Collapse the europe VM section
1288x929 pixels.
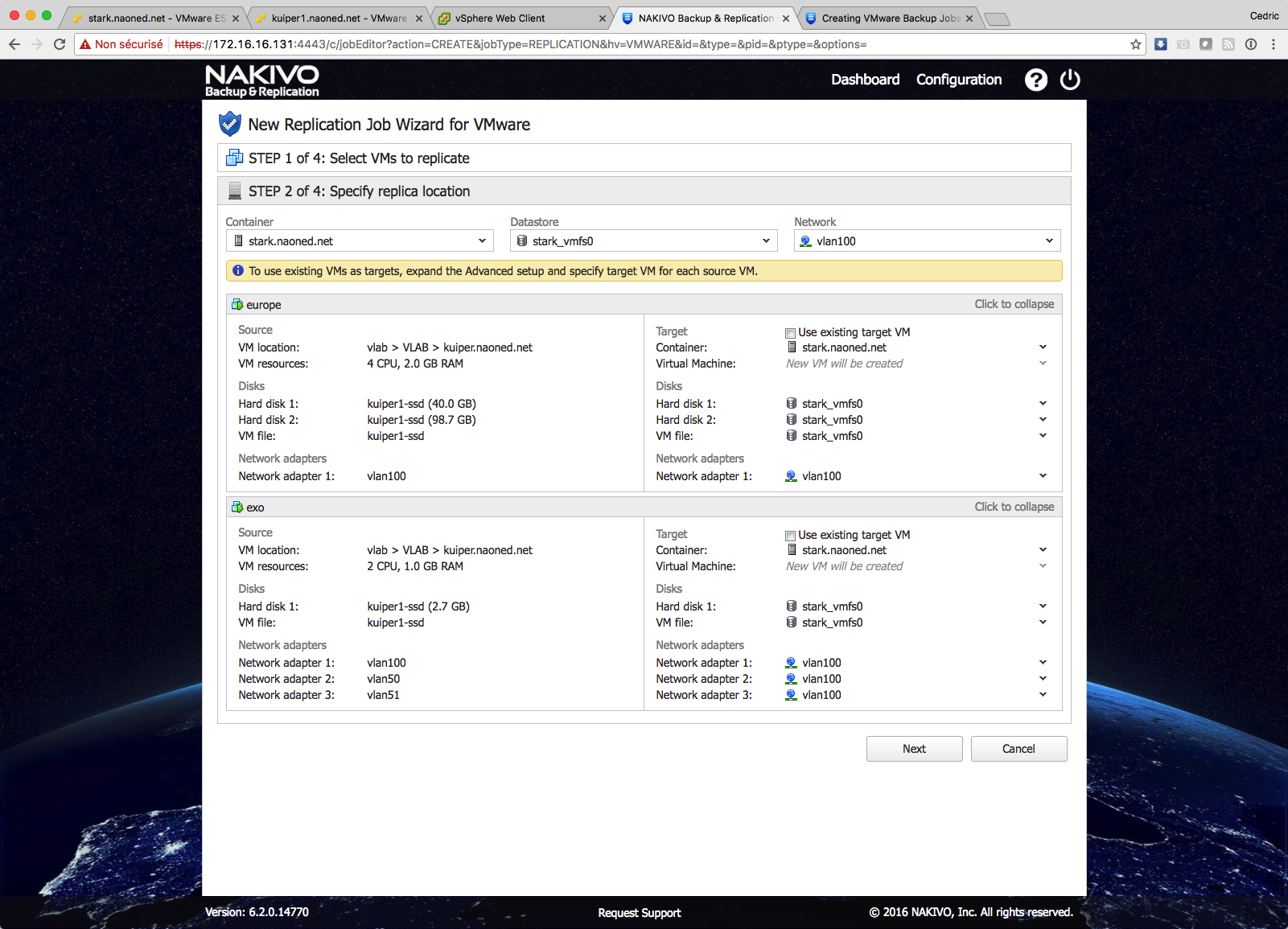[1014, 304]
